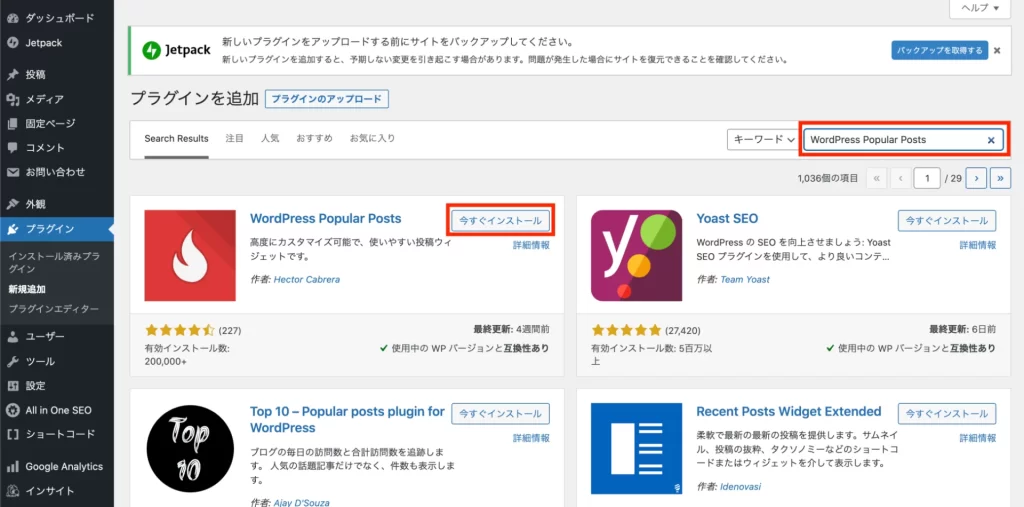The image size is (1024, 507).
Task: Open Jetpack in the sidebar
Action: (44, 42)
